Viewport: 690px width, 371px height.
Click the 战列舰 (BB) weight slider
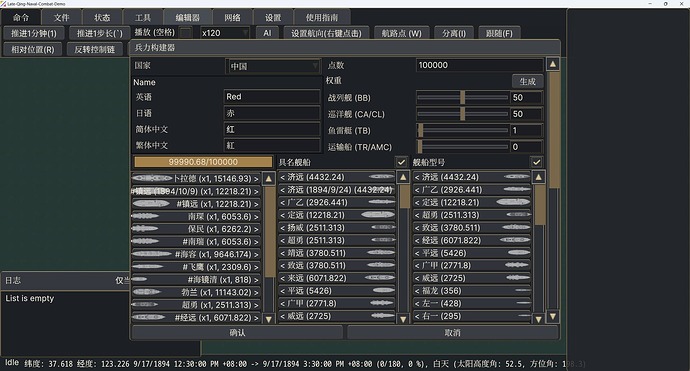coord(462,98)
